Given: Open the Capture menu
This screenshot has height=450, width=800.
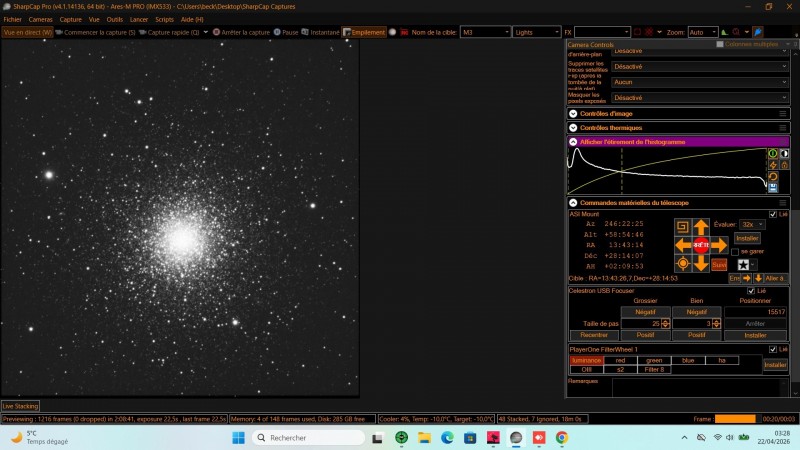Looking at the screenshot, I should [70, 19].
